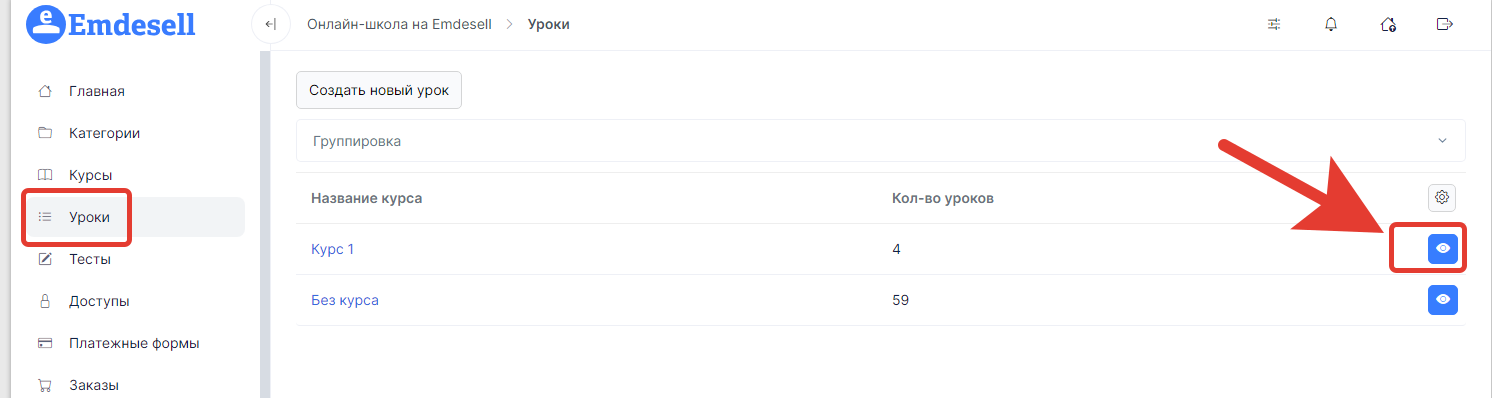Click the Создать новый урок button
The width and height of the screenshot is (1492, 398).
coord(379,90)
